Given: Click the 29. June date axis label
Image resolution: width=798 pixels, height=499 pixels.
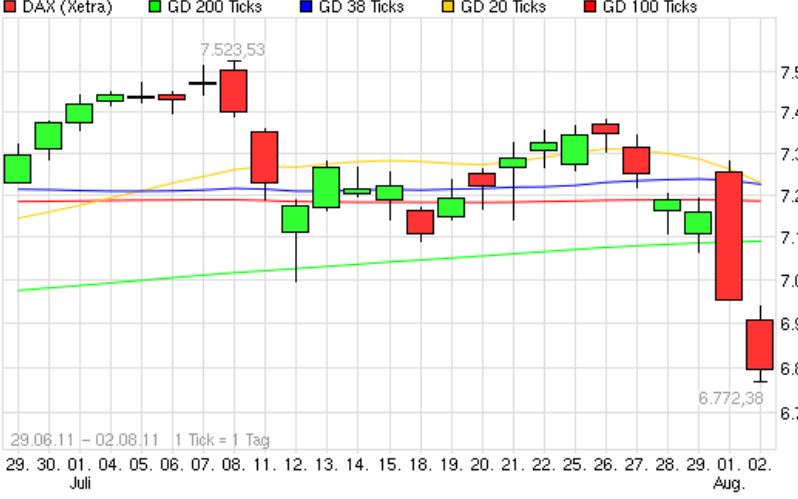Looking at the screenshot, I should pos(18,464).
